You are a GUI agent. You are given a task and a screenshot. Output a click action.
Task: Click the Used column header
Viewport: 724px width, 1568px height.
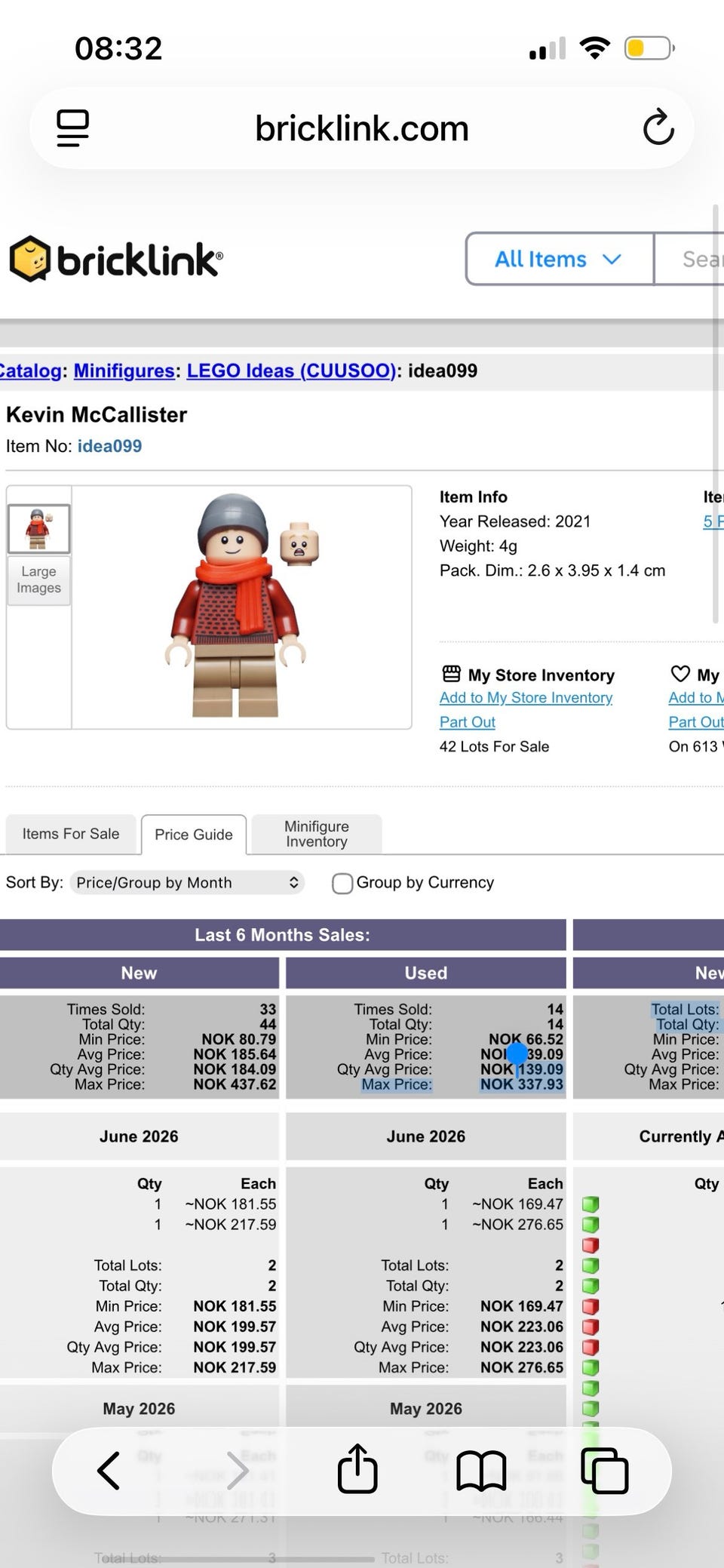(x=426, y=973)
